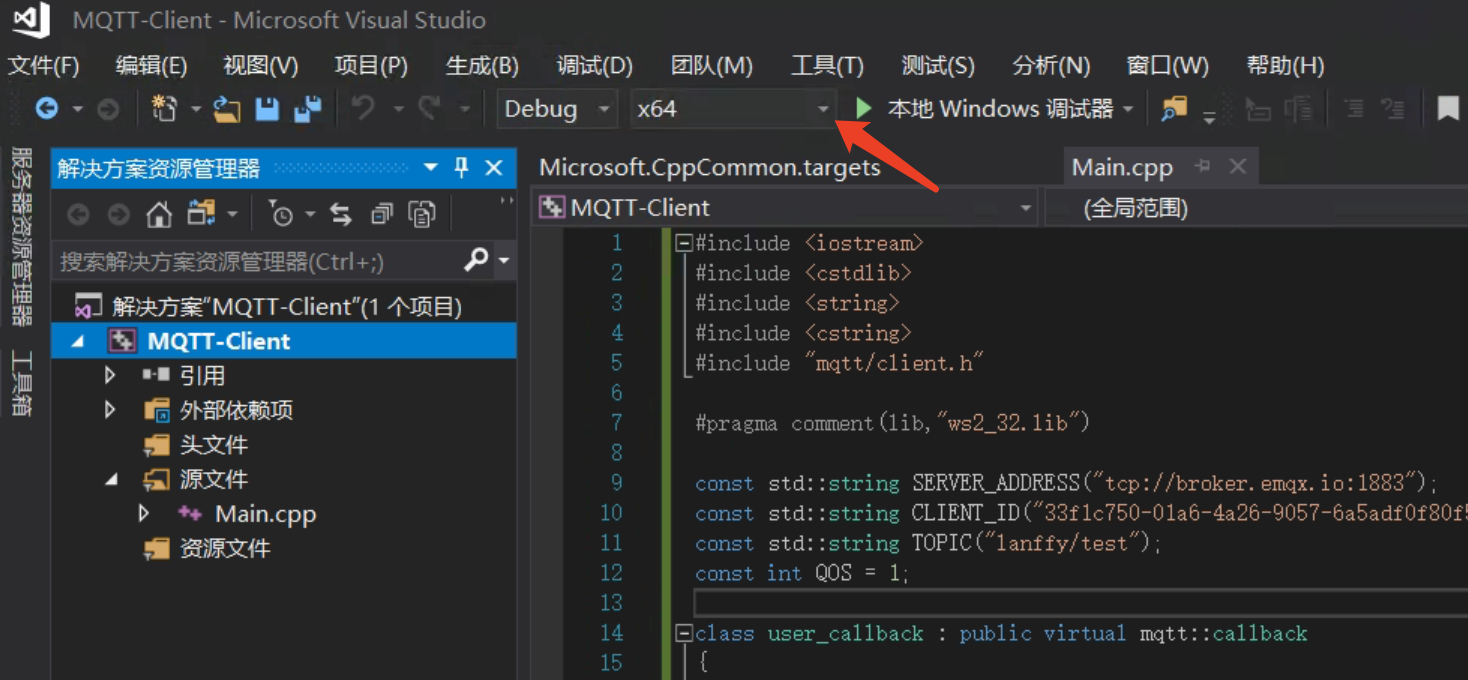This screenshot has height=680, width=1468.
Task: Click the navigate forward arrow in main toolbar
Action: click(108, 108)
